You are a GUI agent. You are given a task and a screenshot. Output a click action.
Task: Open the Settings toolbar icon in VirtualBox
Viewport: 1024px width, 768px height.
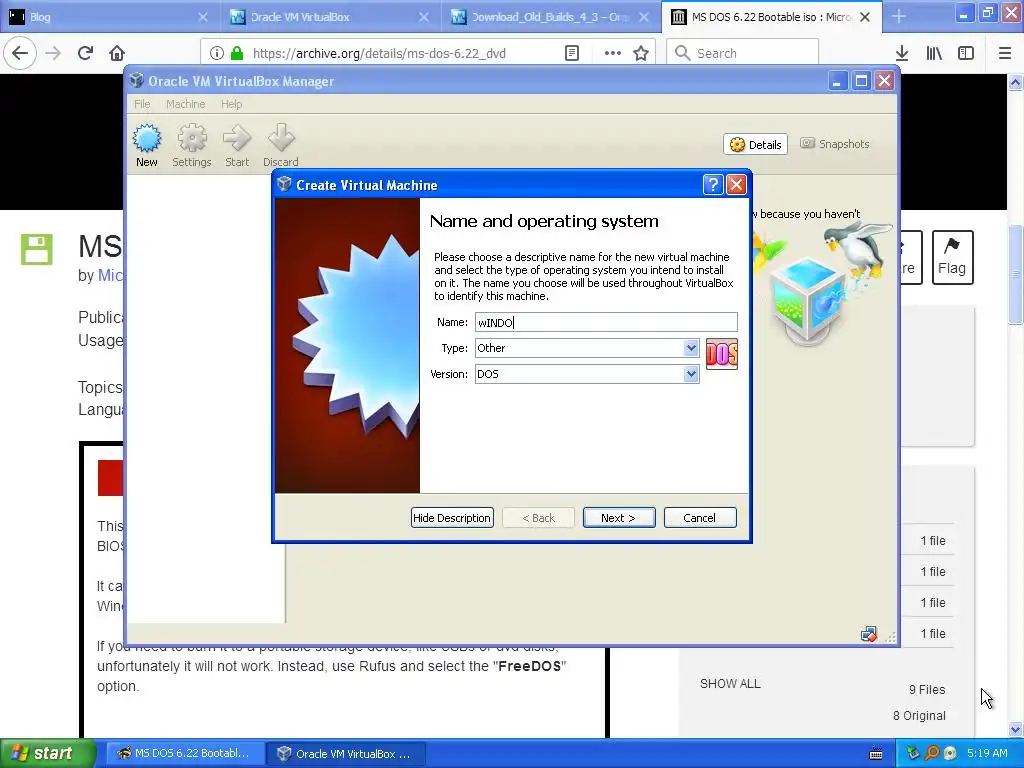click(x=192, y=146)
